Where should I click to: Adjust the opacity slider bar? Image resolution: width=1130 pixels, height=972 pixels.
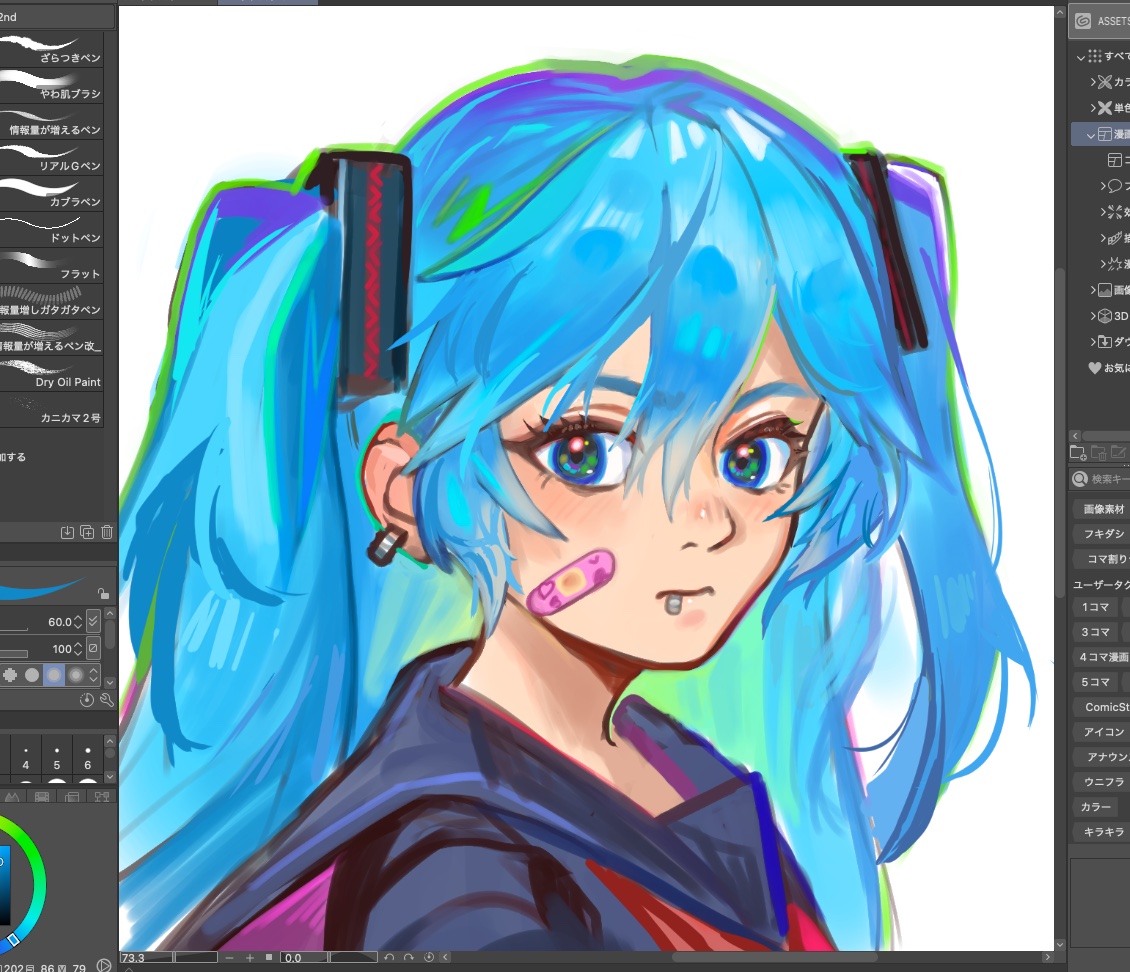[14, 654]
